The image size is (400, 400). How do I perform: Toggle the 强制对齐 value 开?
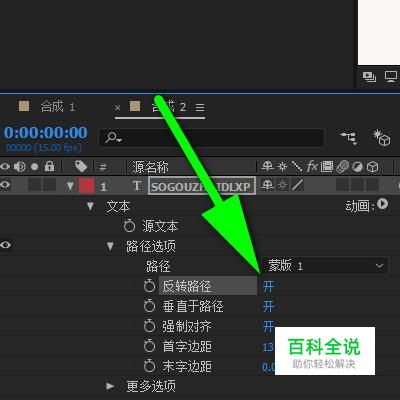269,326
